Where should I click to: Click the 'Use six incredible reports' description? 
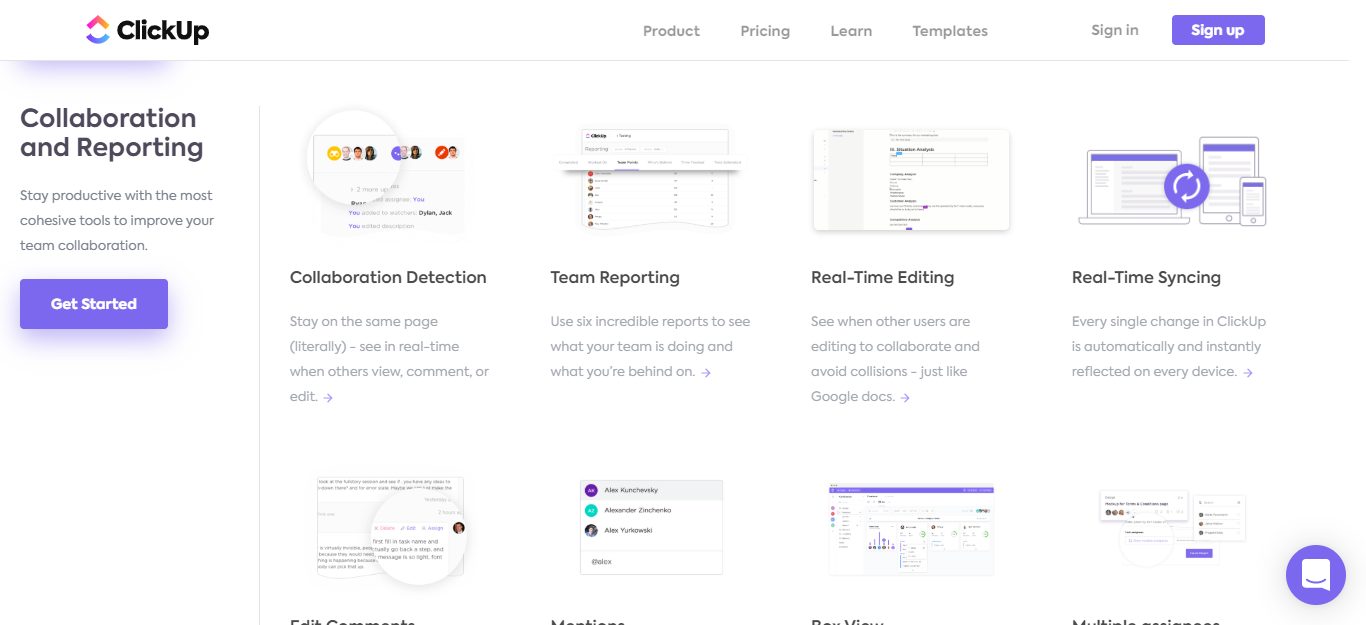[x=650, y=347]
